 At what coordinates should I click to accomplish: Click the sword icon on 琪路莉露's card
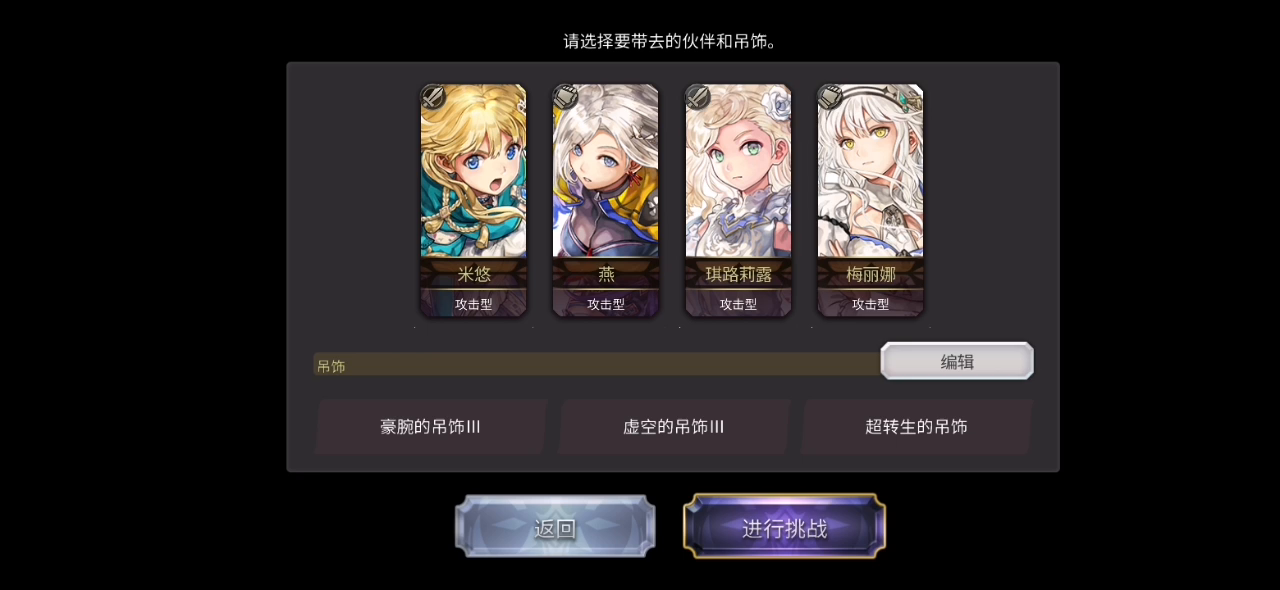click(698, 97)
